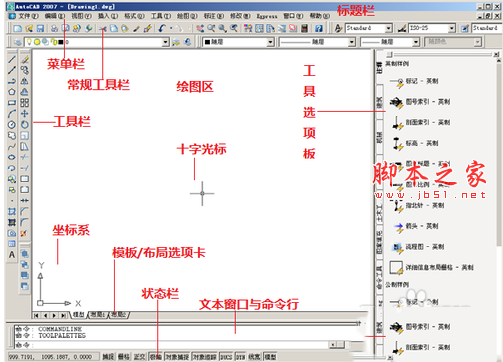This screenshot has height=362, width=503.
Task: Click the Zoom realtime magnifier icon
Action: pos(211,28)
